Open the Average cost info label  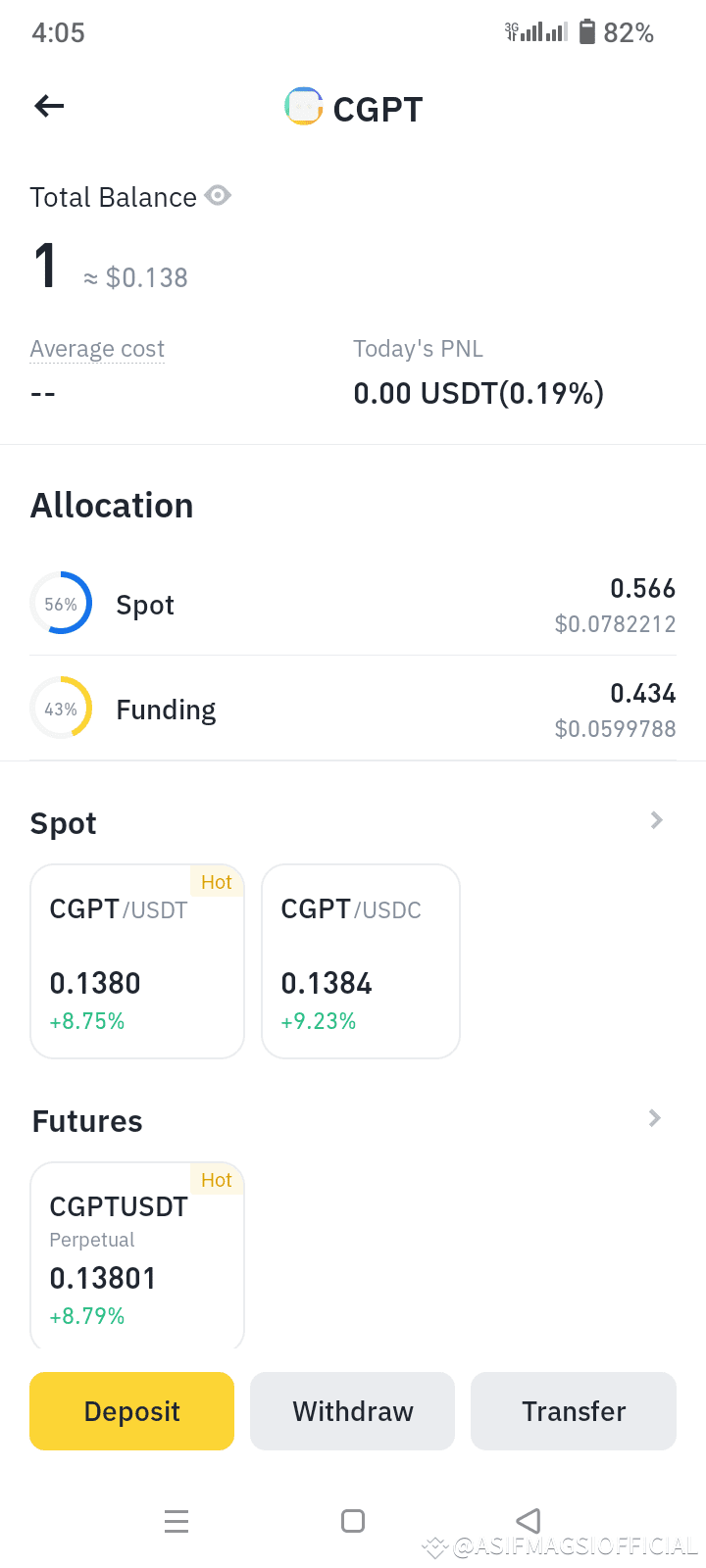pyautogui.click(x=97, y=349)
